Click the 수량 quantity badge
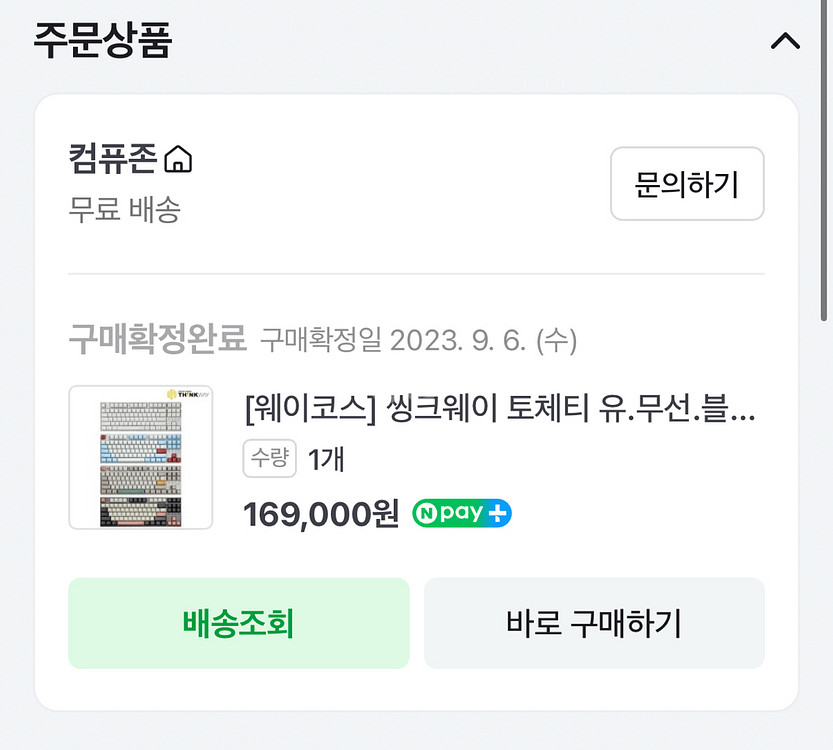This screenshot has height=750, width=833. pyautogui.click(x=269, y=459)
